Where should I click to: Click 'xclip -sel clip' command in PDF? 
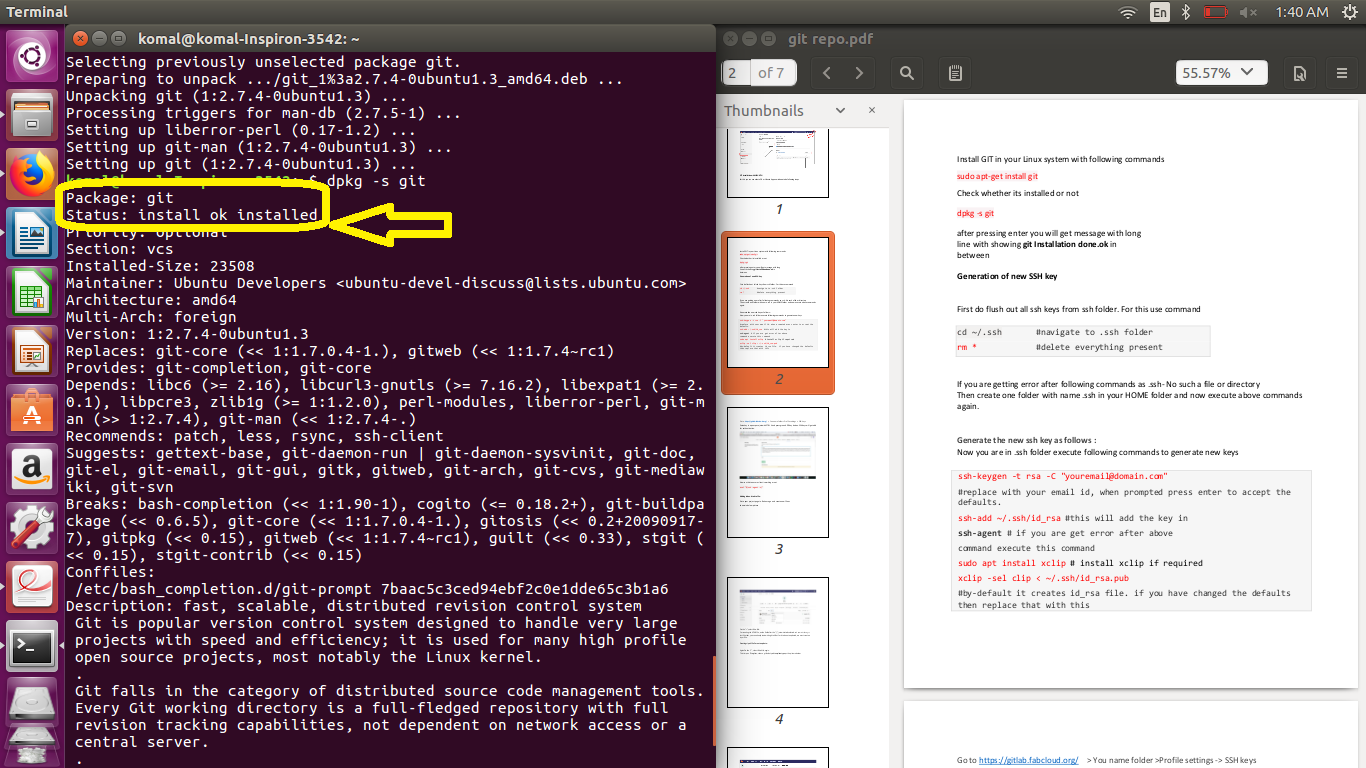(x=1043, y=577)
